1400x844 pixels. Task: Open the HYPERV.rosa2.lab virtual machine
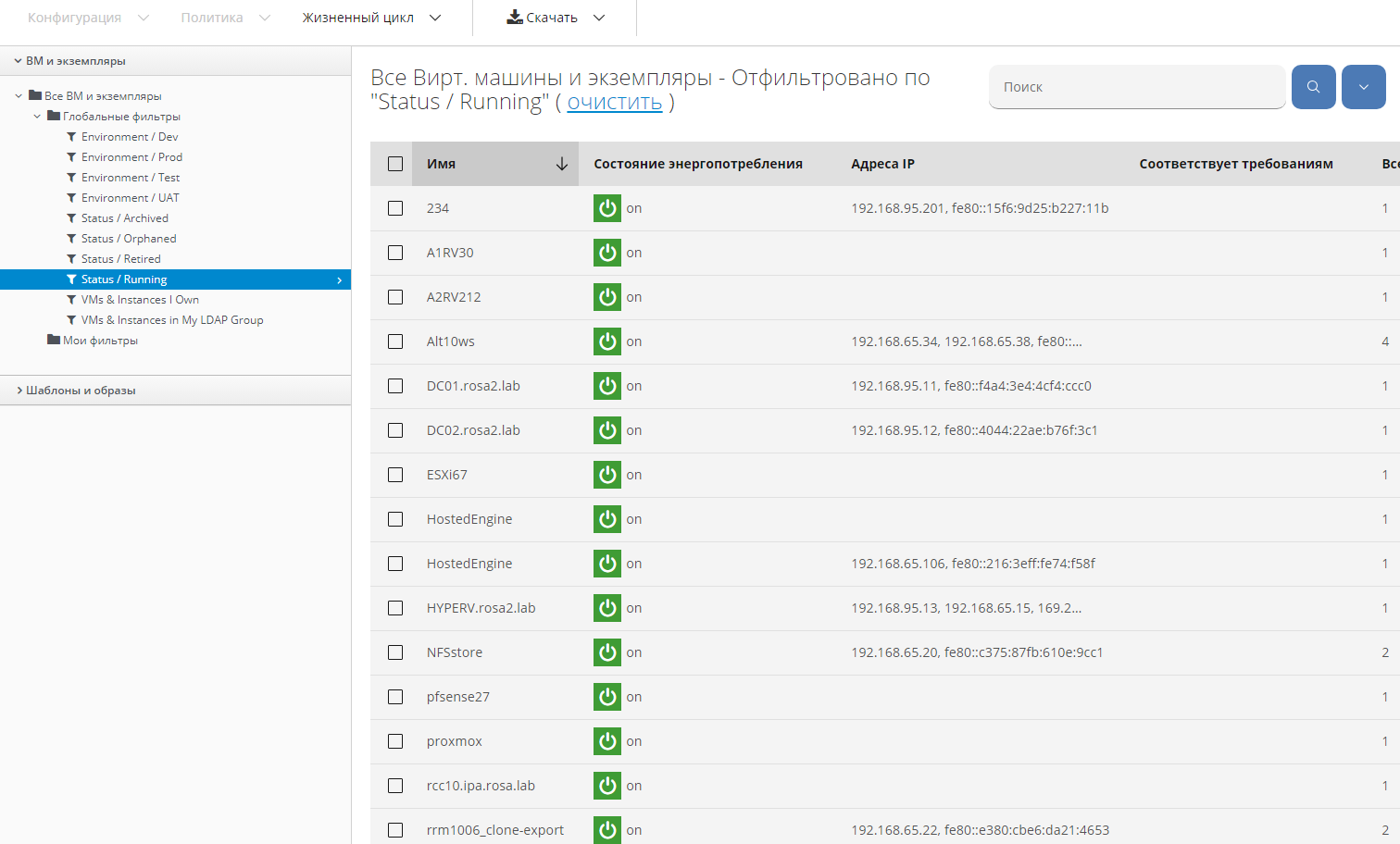pyautogui.click(x=481, y=608)
